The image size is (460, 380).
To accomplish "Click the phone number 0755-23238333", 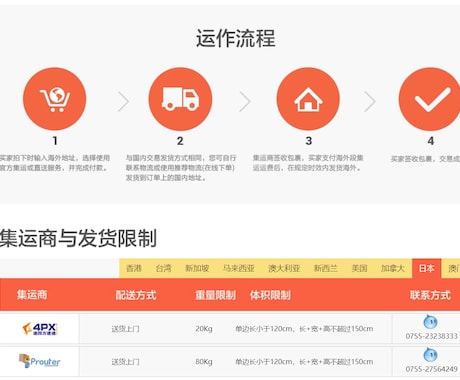I will [x=431, y=336].
